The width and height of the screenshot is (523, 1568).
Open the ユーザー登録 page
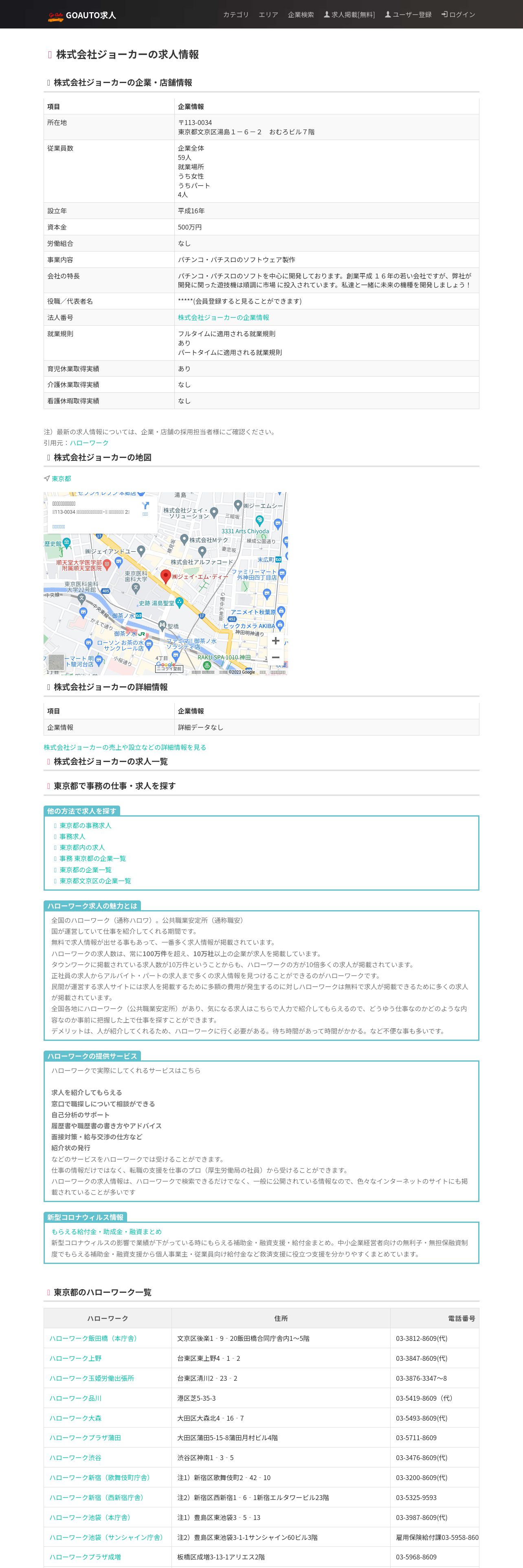(x=408, y=15)
